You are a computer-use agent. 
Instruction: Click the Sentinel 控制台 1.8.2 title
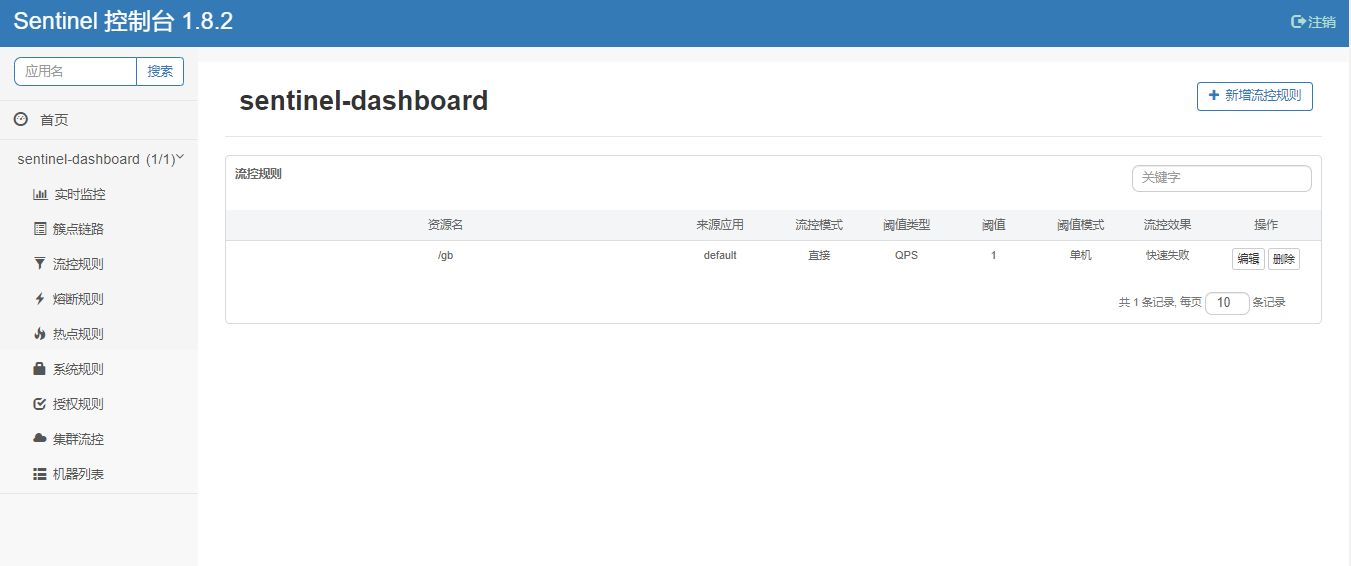pyautogui.click(x=123, y=22)
